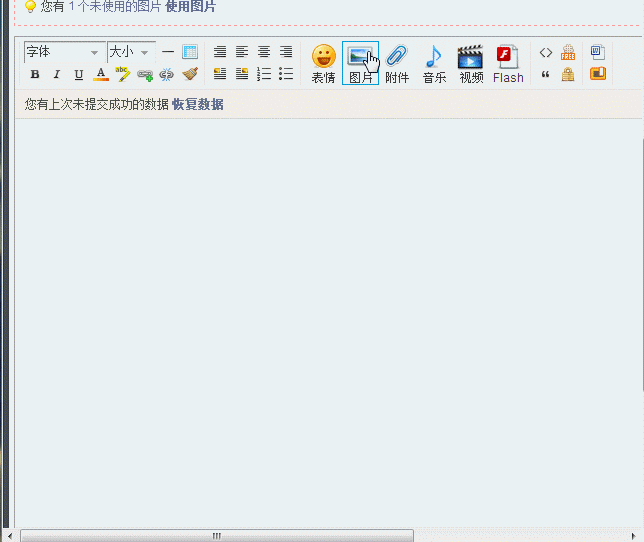Insert hidden content with lock icon
Image resolution: width=644 pixels, height=542 pixels.
[x=568, y=74]
